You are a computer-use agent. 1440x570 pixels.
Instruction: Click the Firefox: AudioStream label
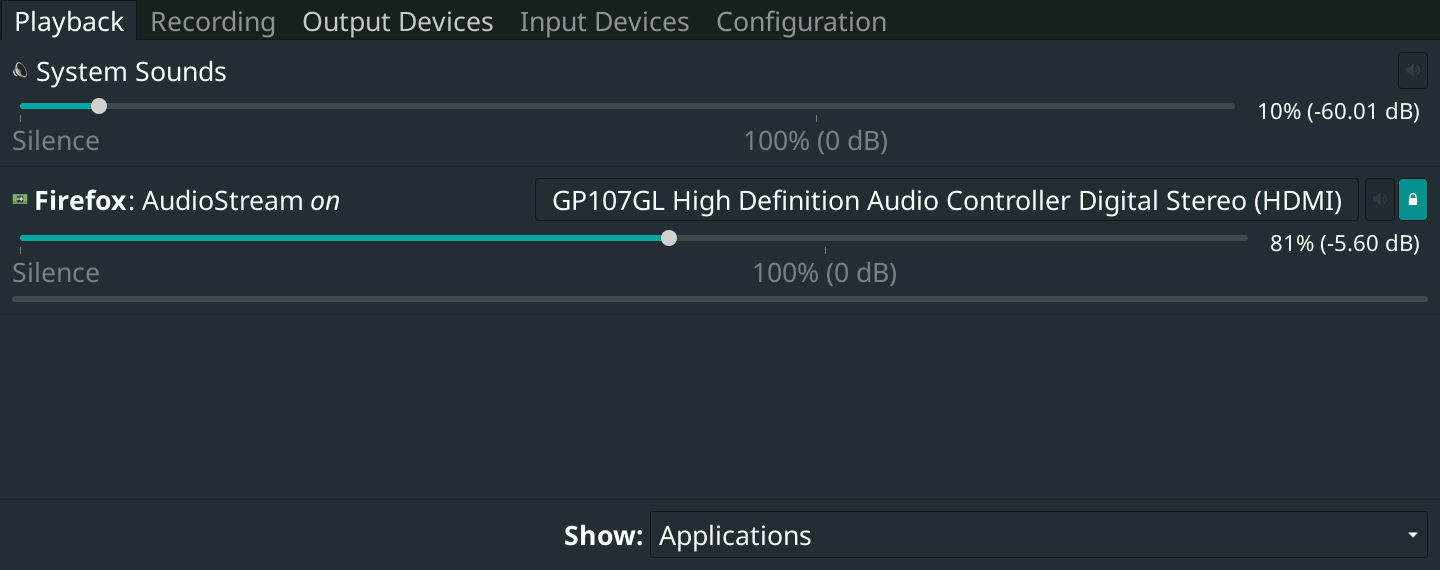click(x=187, y=201)
